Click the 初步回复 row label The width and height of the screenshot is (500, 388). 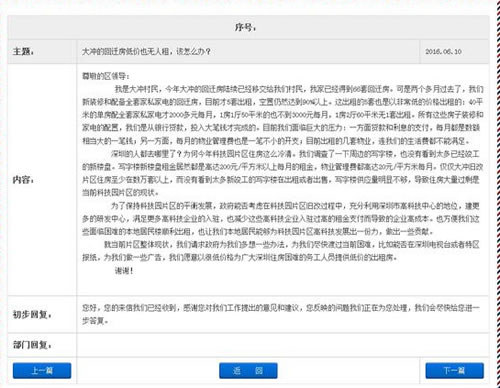(32, 314)
